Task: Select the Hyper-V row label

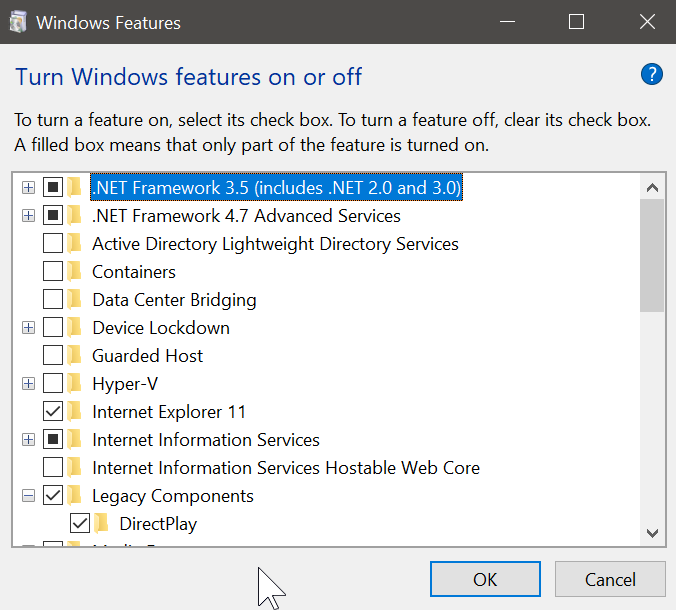Action: [125, 384]
